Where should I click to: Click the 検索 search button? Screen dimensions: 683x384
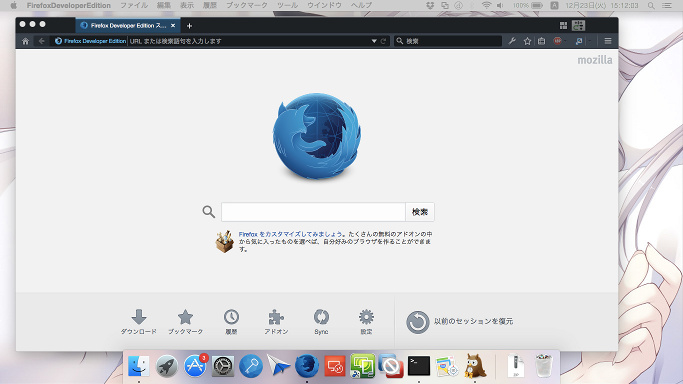pyautogui.click(x=420, y=212)
